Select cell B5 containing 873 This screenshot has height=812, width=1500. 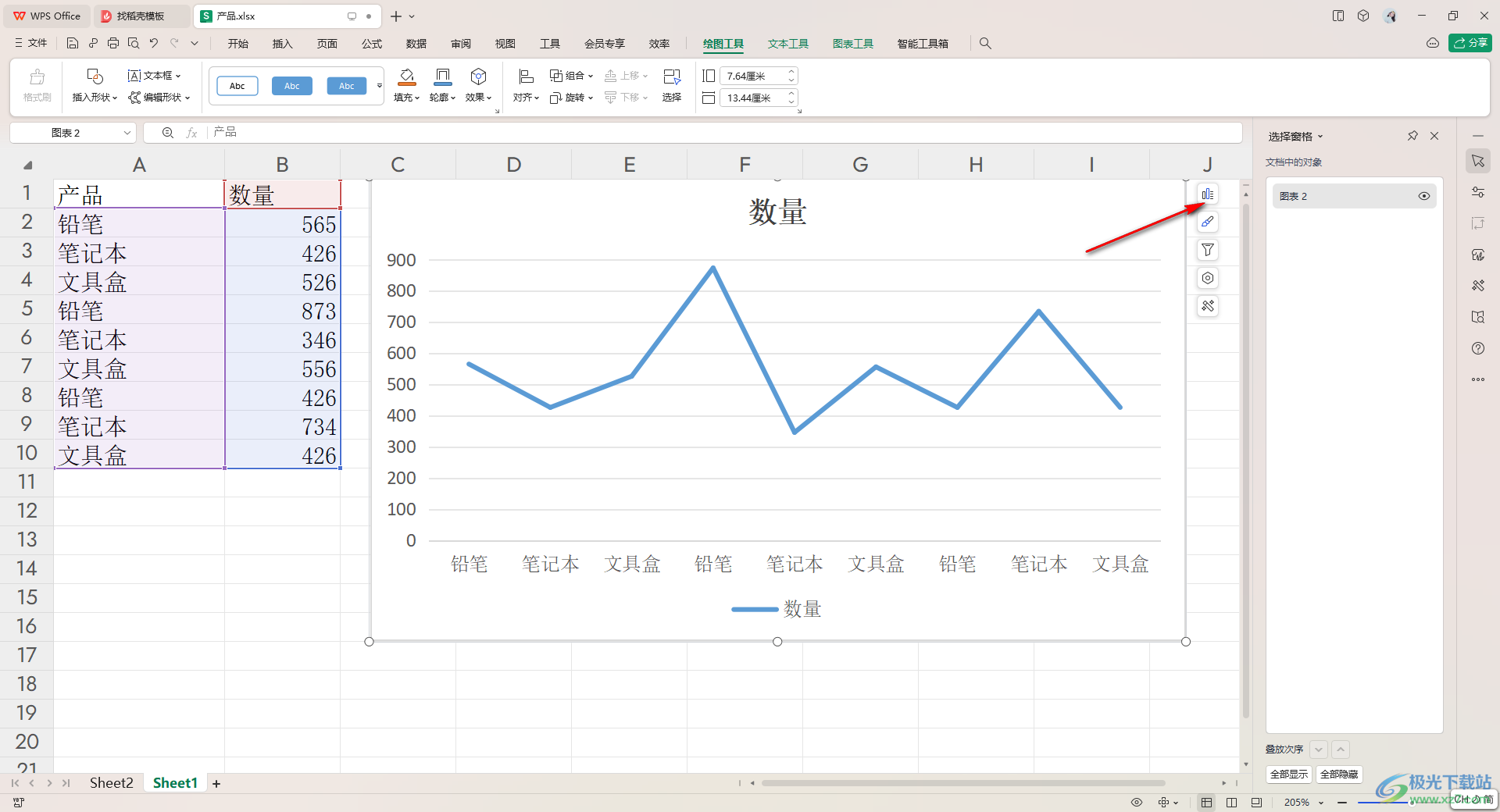pyautogui.click(x=283, y=311)
